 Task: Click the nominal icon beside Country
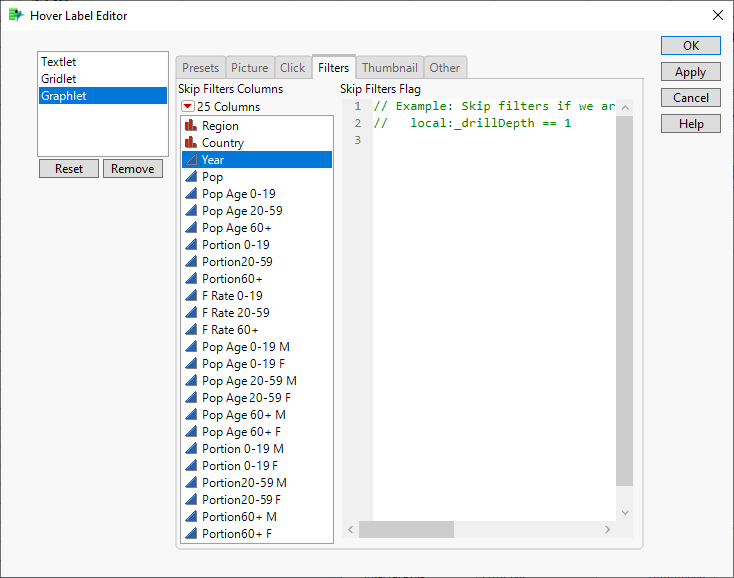pos(191,142)
